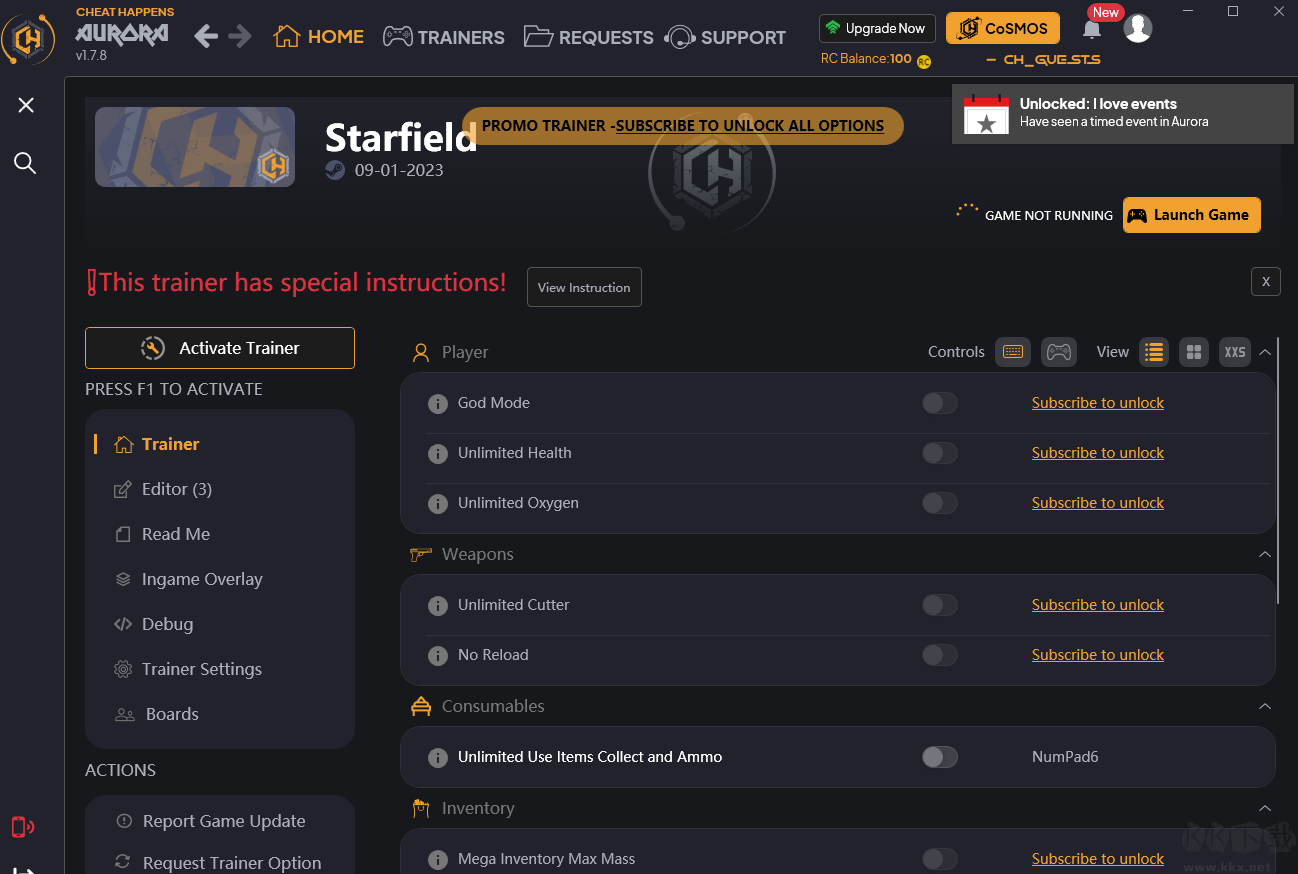This screenshot has width=1298, height=874.
Task: Show info for No Reload
Action: click(437, 656)
